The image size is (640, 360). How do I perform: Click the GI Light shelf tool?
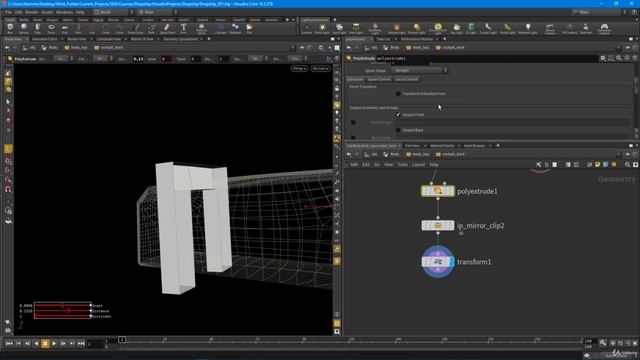[471, 28]
